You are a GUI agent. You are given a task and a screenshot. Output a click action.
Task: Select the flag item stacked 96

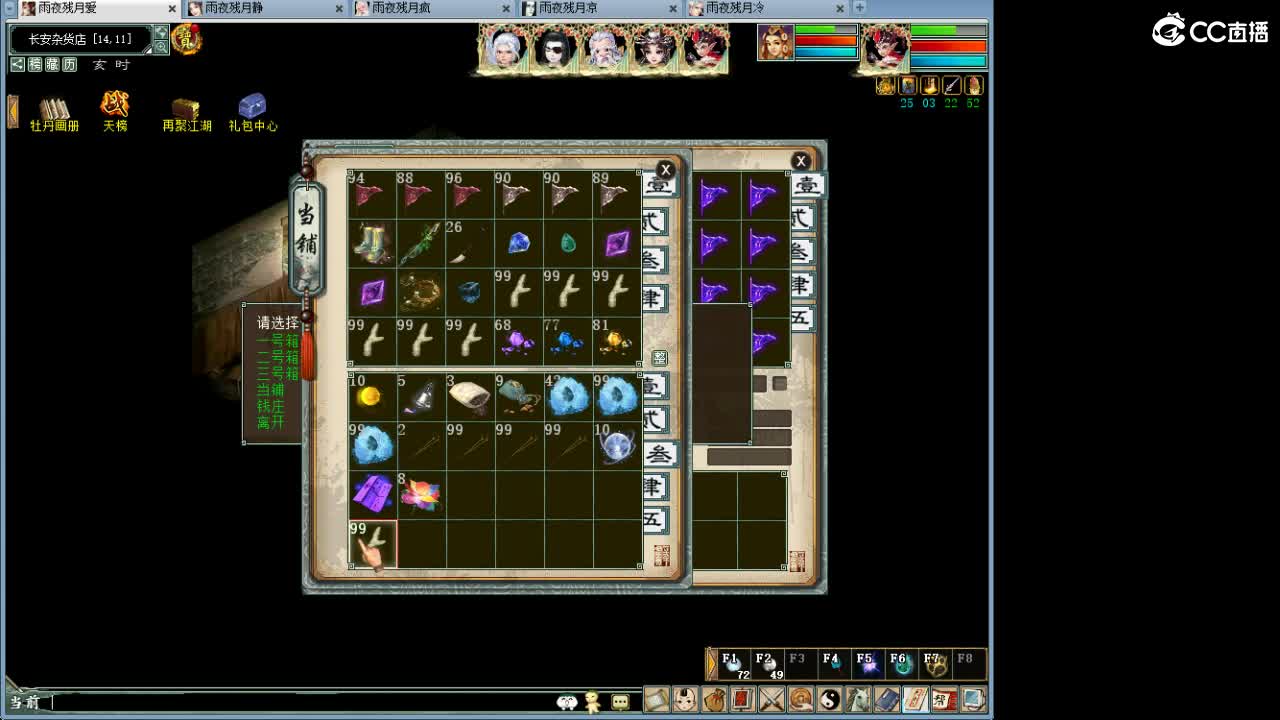coord(470,195)
